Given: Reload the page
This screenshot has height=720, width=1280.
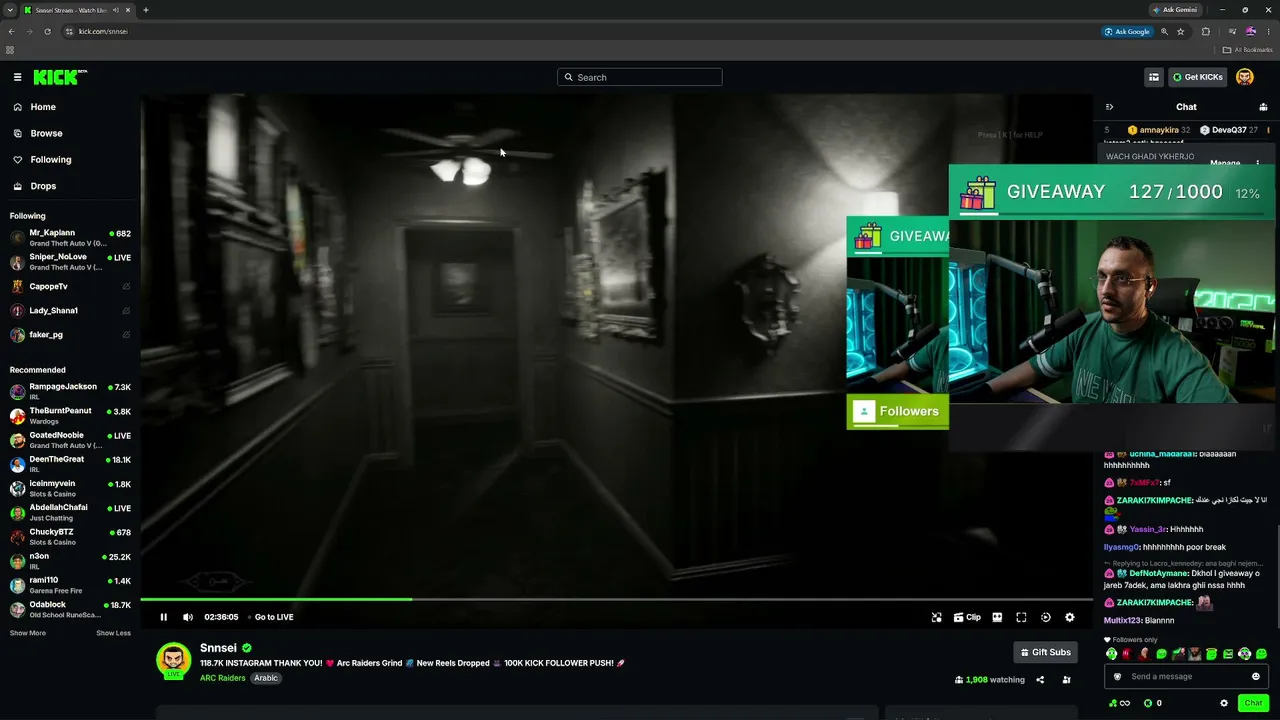Looking at the screenshot, I should (x=47, y=31).
